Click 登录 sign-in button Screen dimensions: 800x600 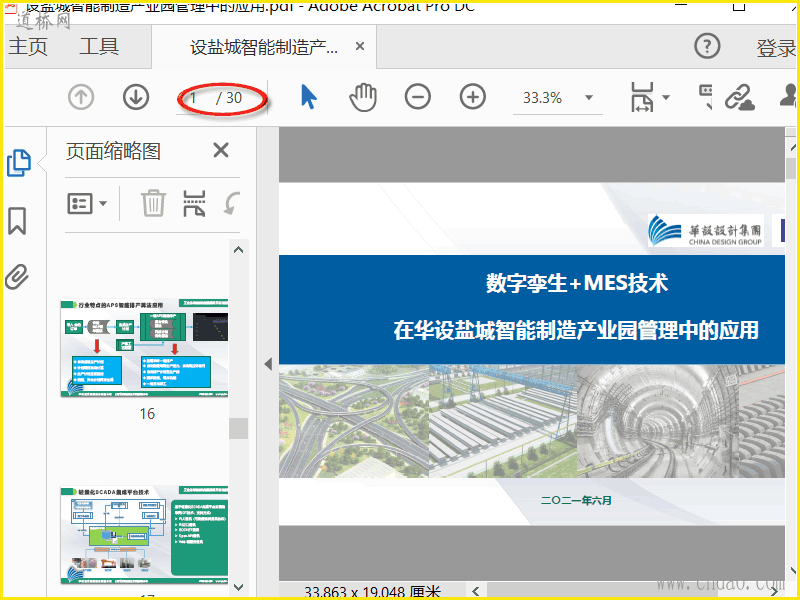coord(777,48)
